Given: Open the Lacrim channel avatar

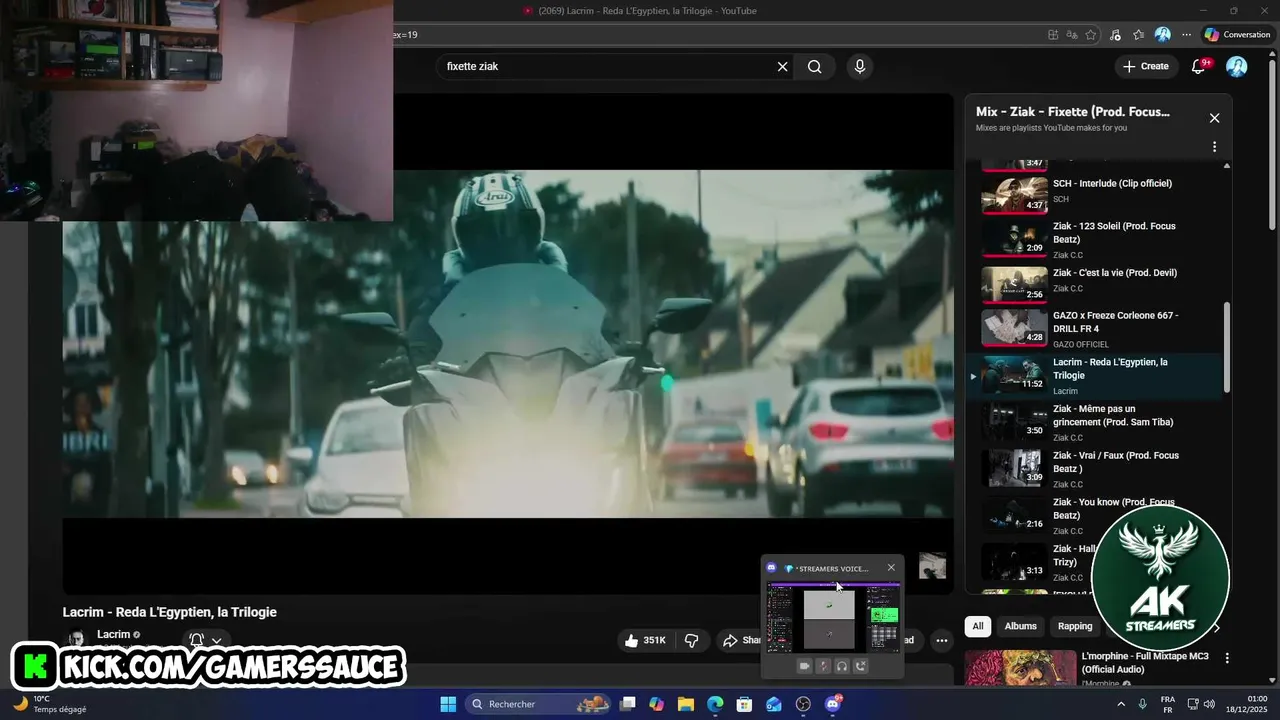Looking at the screenshot, I should click(76, 639).
